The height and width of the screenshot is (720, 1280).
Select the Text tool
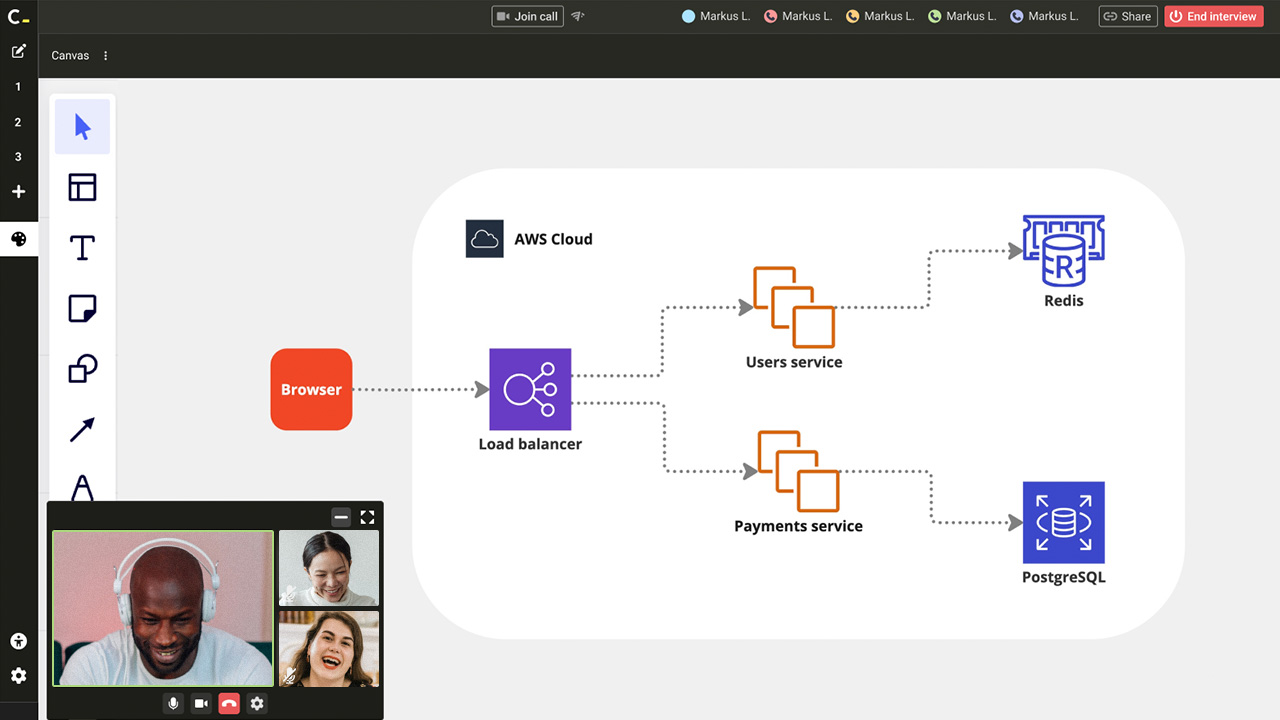82,248
